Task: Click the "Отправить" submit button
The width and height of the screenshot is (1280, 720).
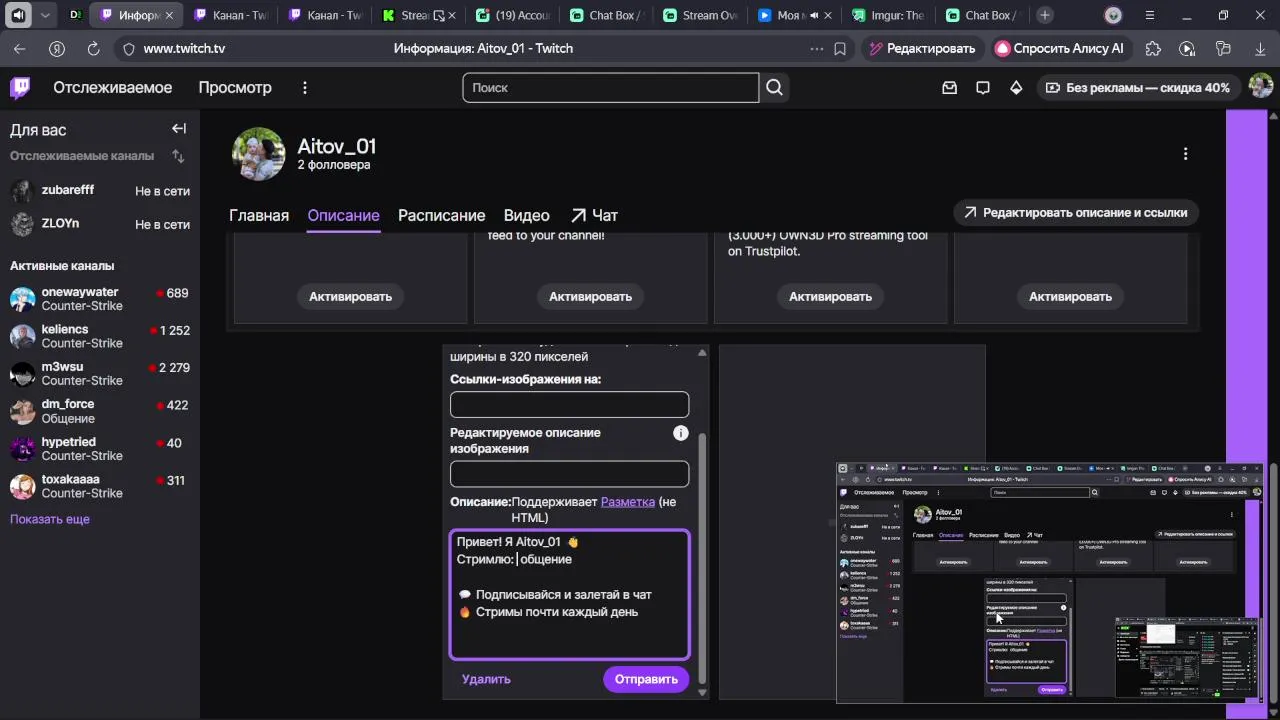Action: (x=646, y=679)
